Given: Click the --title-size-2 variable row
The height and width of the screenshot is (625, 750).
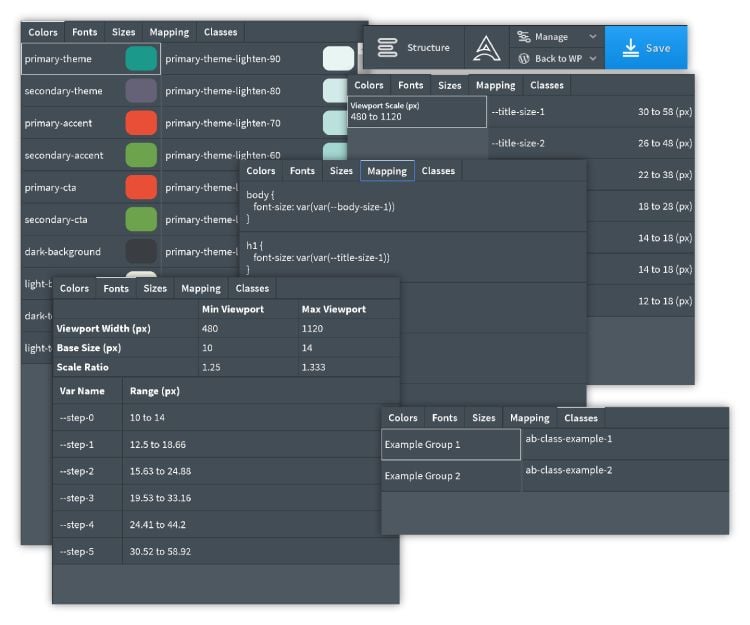Looking at the screenshot, I should point(592,143).
